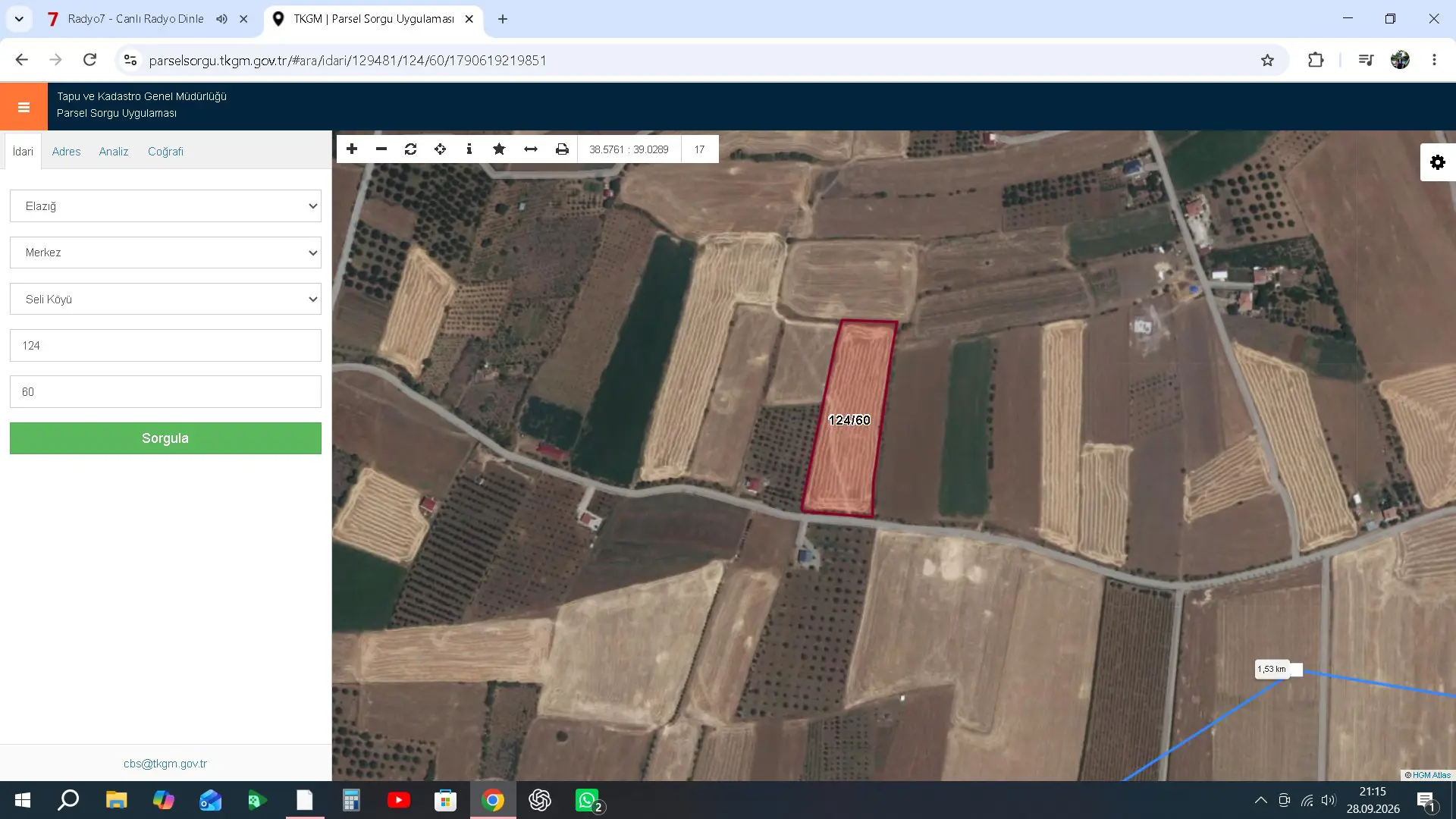Open WhatsApp from the taskbar
Image resolution: width=1456 pixels, height=819 pixels.
(x=588, y=800)
